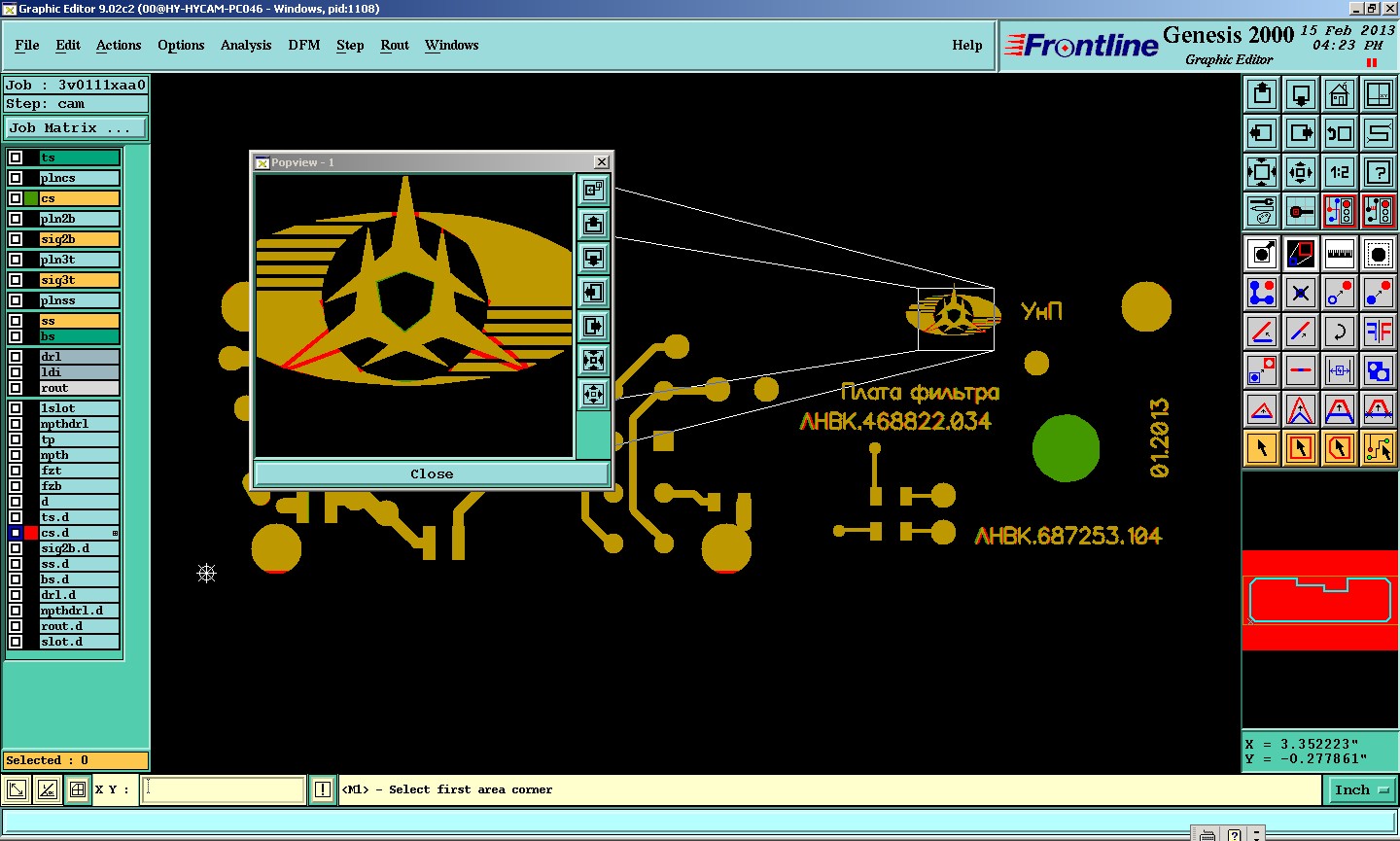The height and width of the screenshot is (841, 1400).
Task: Select the sig2b.d layer name
Action: click(x=79, y=548)
